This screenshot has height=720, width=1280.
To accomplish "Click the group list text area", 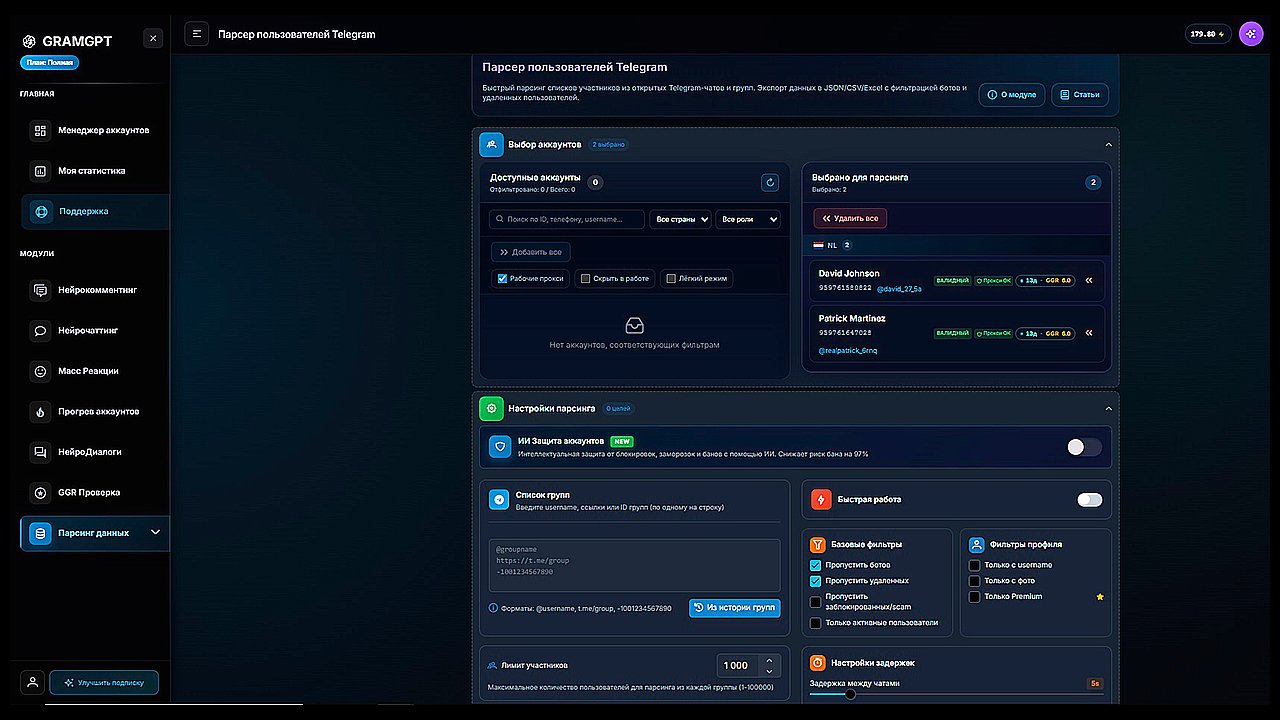I will [634, 565].
